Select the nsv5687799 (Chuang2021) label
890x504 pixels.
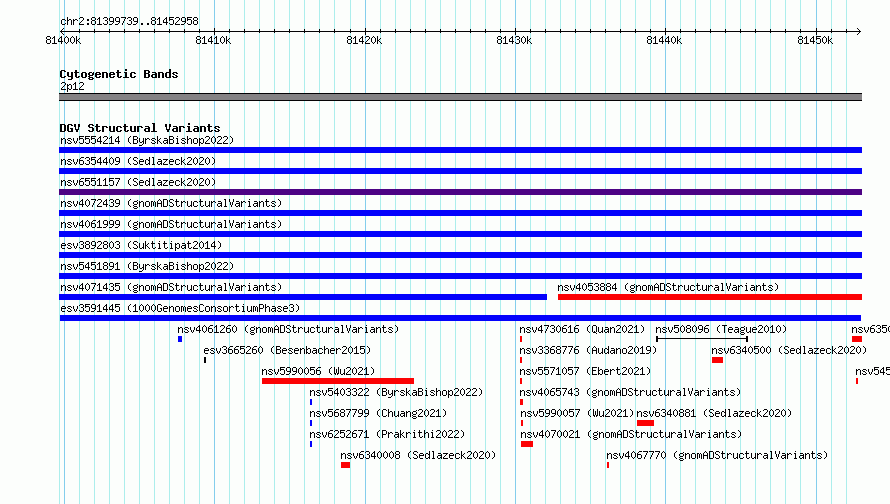pos(378,413)
